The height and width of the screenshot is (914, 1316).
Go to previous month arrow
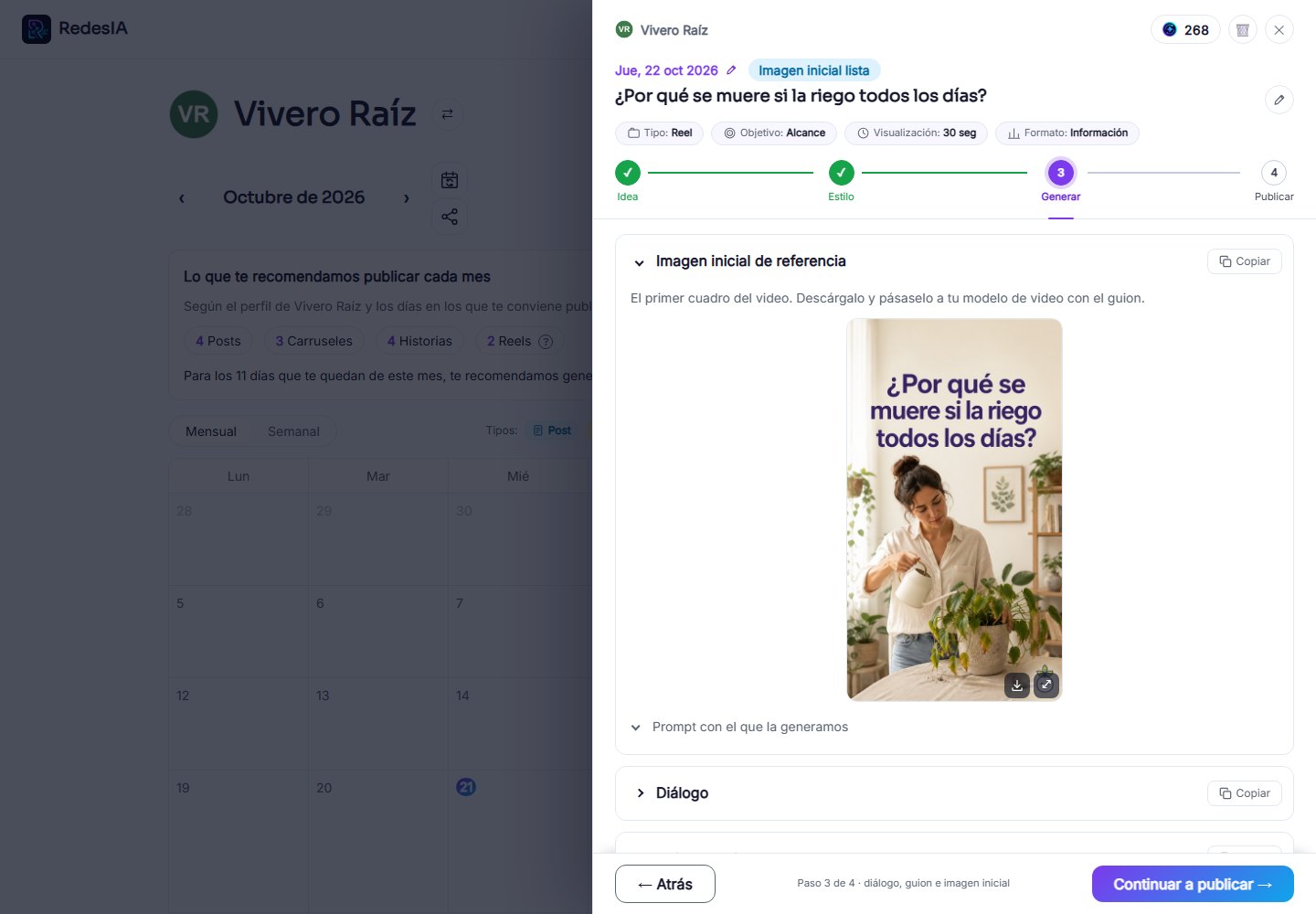(x=182, y=198)
